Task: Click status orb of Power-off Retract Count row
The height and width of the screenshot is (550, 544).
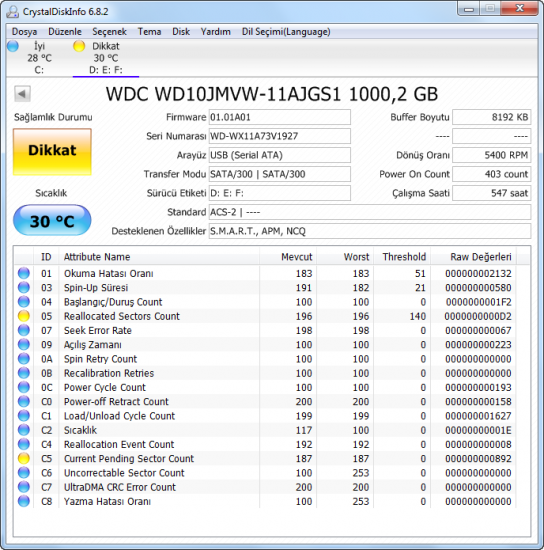Action: tap(24, 402)
